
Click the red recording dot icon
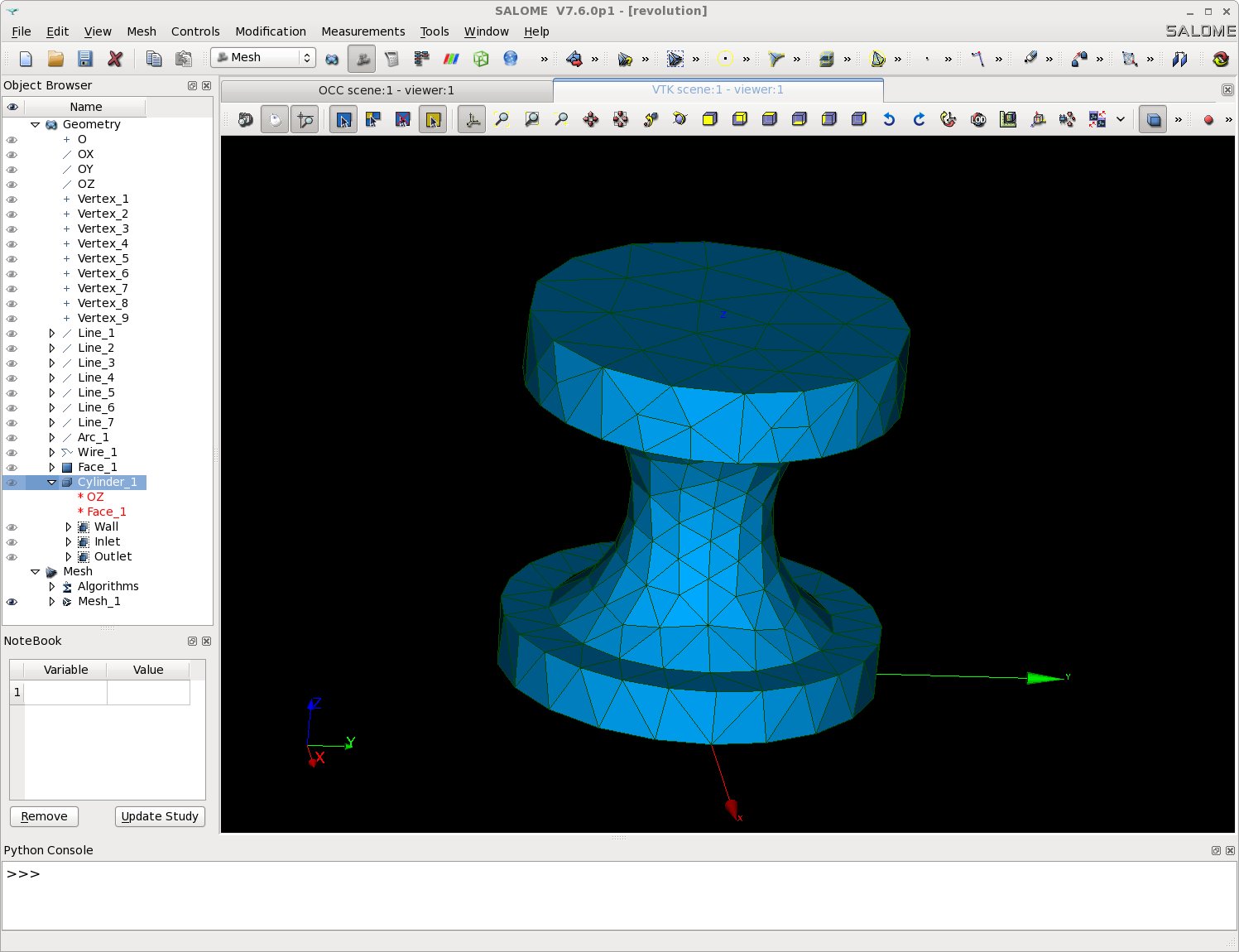(1208, 120)
